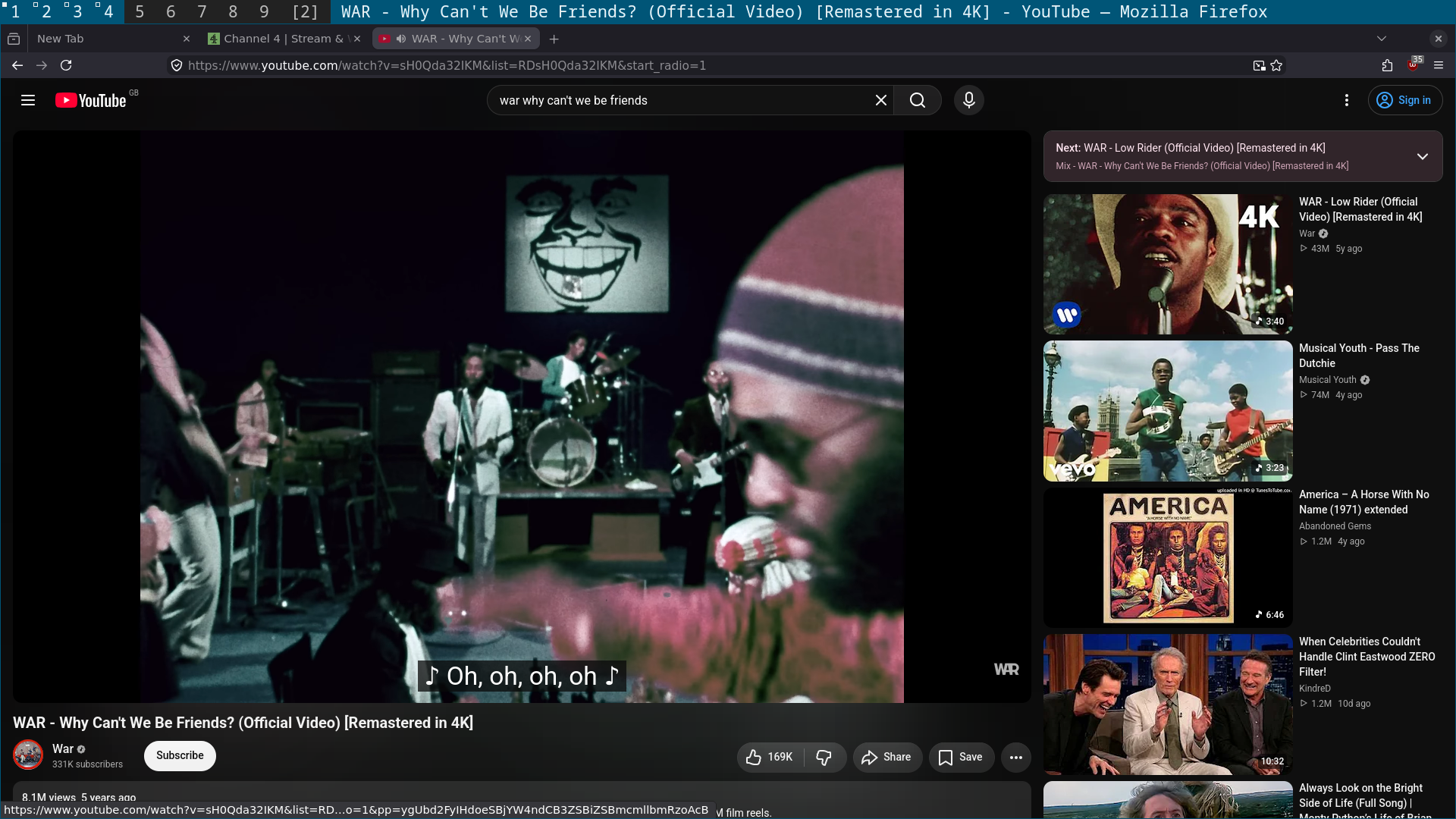Close the Channel 4 tab
This screenshot has width=1456, height=819.
[x=357, y=39]
